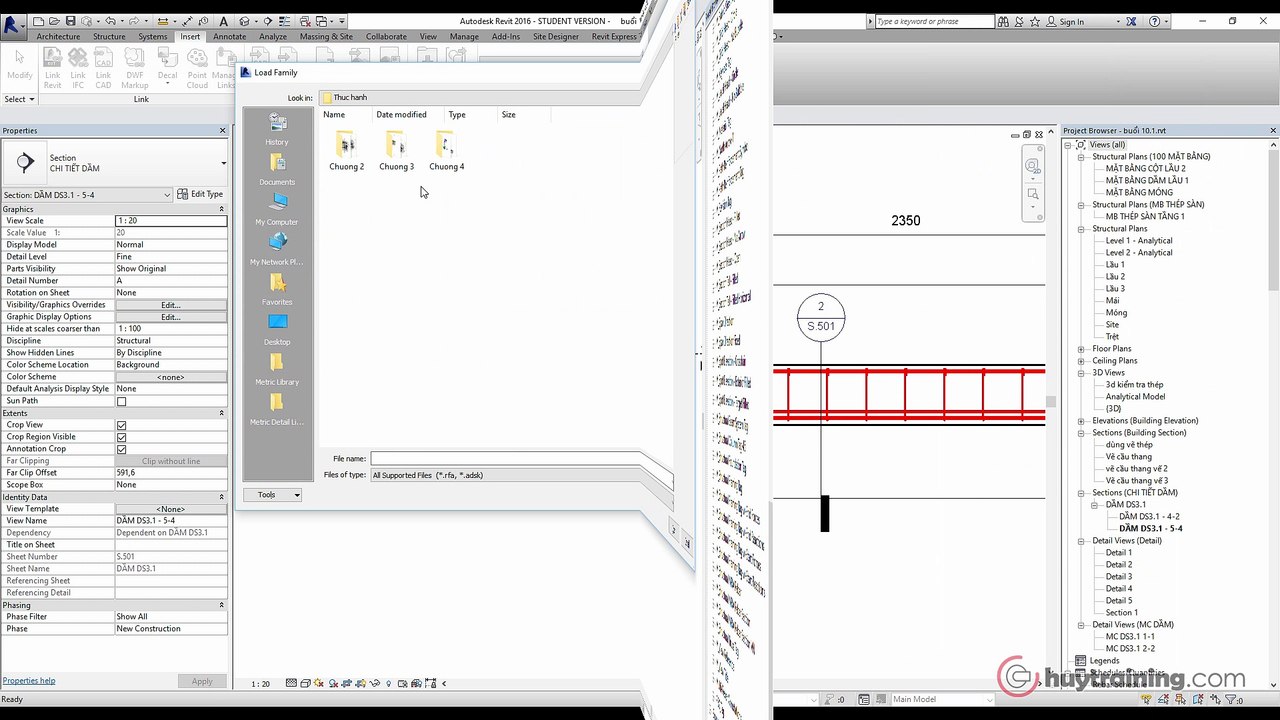Click Edit for Visibility/Graphics Overrides
The image size is (1280, 720).
171,305
